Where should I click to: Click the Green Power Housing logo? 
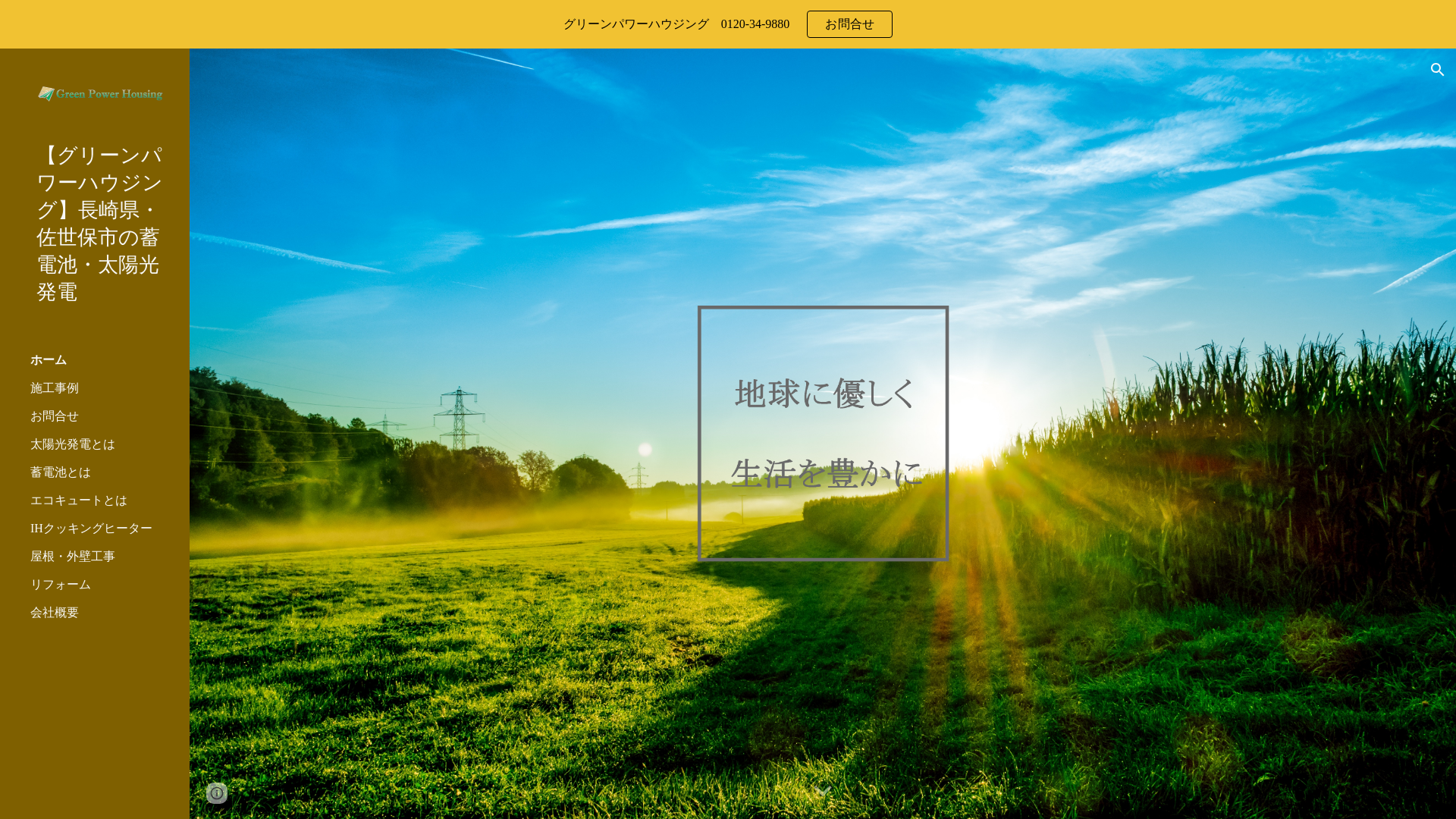(x=100, y=94)
